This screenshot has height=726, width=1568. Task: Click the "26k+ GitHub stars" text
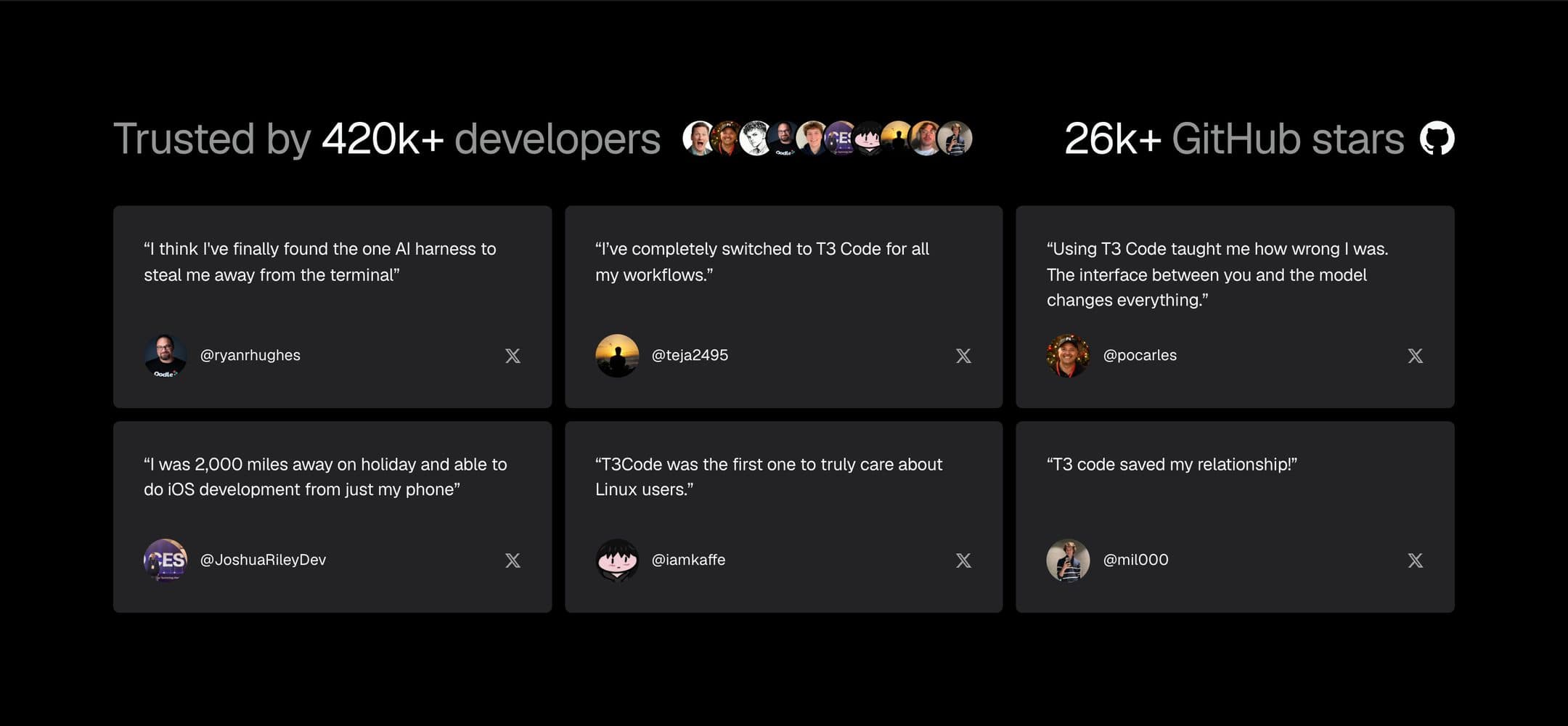(x=1234, y=139)
